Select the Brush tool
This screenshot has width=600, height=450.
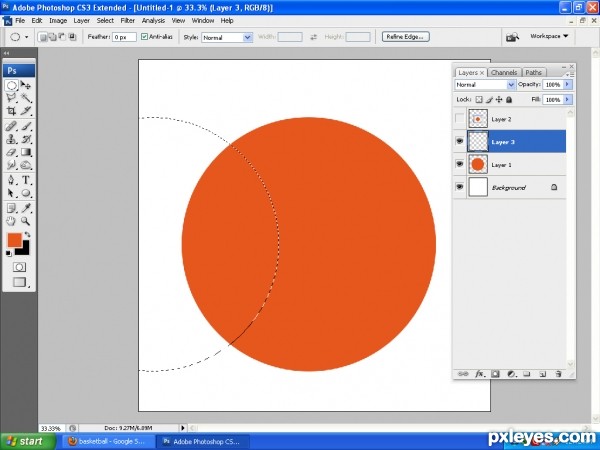26,126
